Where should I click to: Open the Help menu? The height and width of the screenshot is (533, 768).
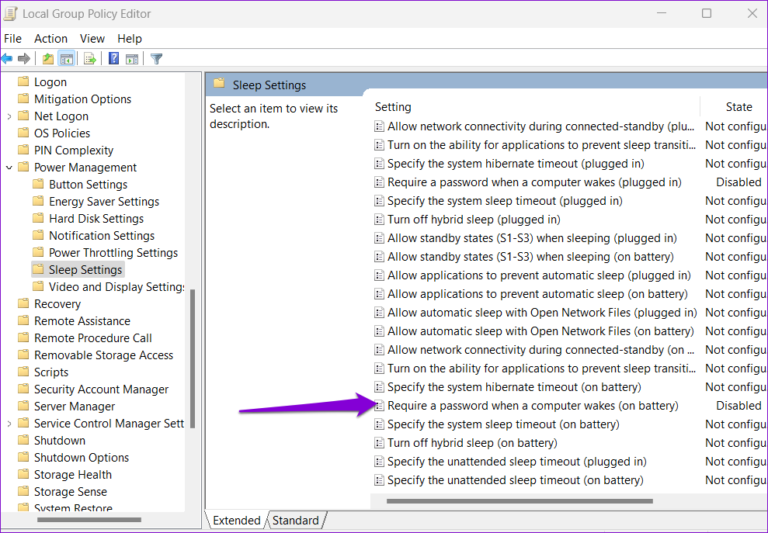pos(129,39)
